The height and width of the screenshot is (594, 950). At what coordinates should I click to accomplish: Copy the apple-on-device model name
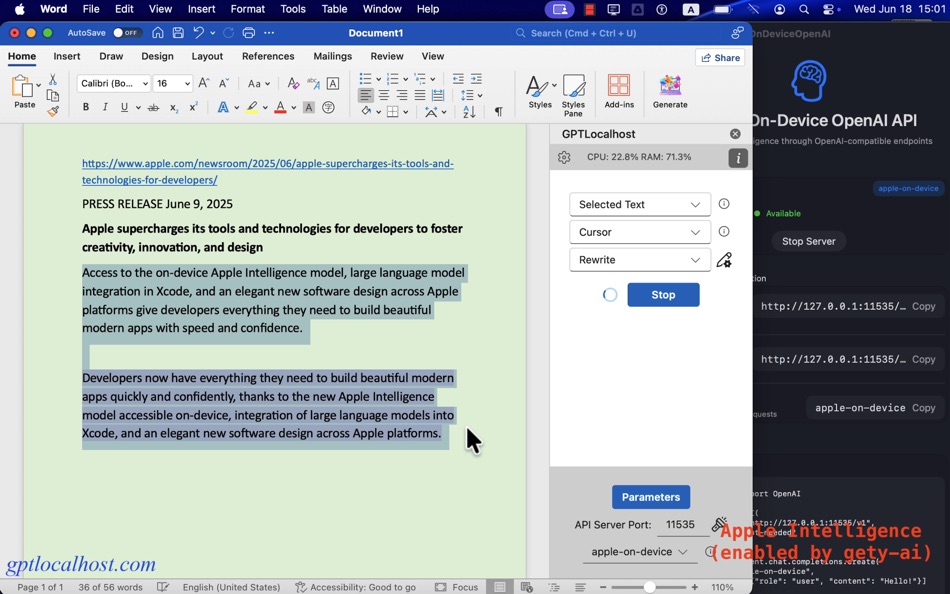point(923,408)
